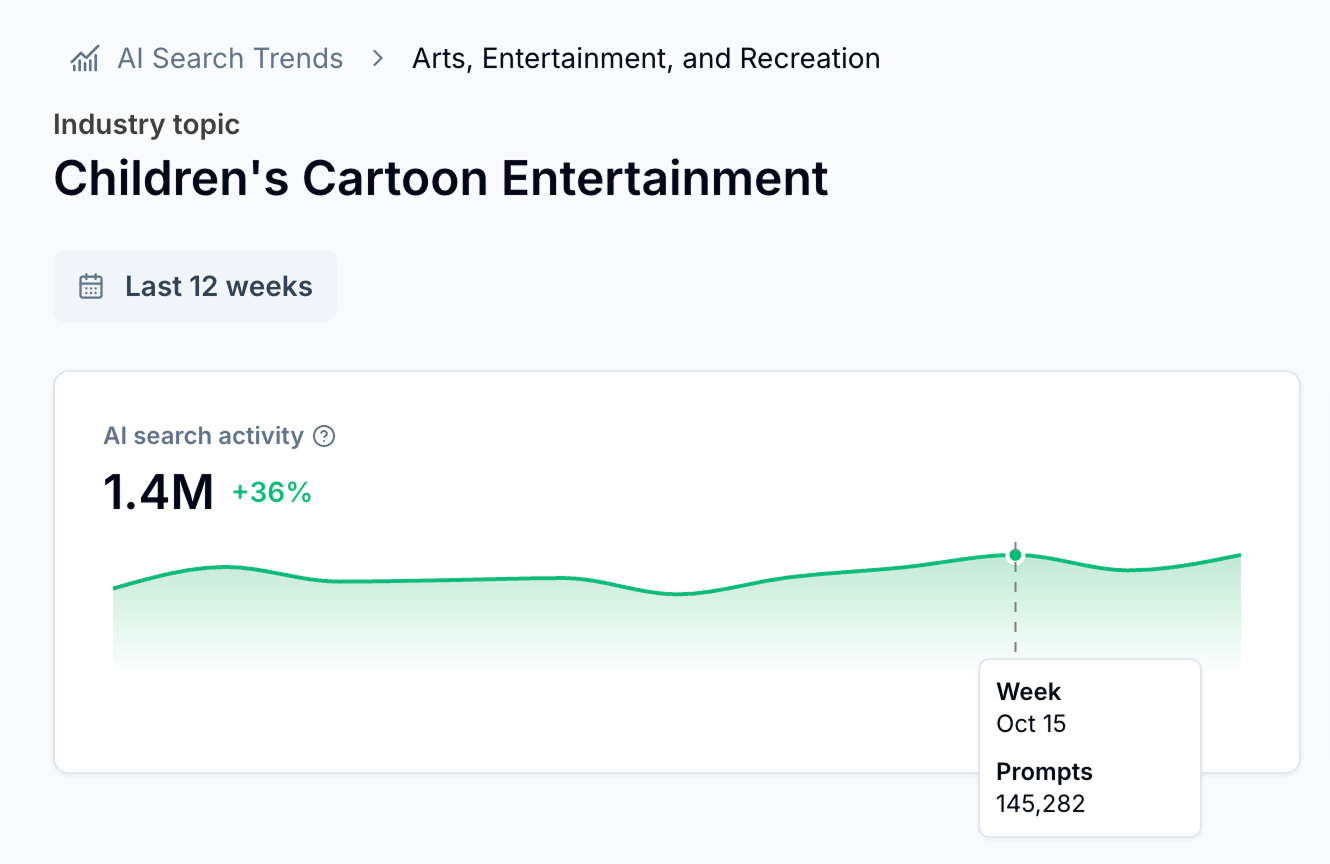Screen dimensions: 1330x864
Task: Click the left start of the trend line
Action: [x=115, y=588]
